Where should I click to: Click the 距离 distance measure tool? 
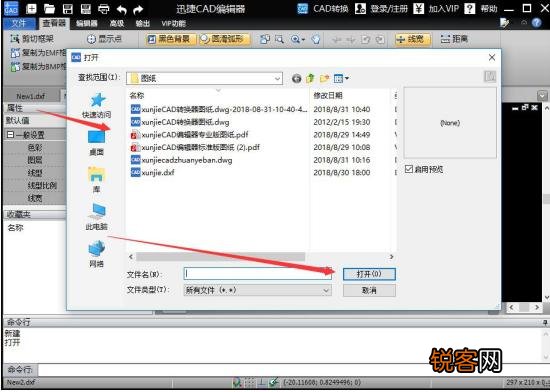[454, 39]
